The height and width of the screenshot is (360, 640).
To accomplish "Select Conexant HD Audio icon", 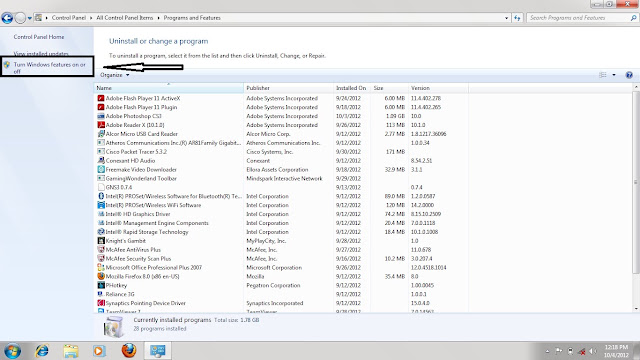I will point(101,161).
